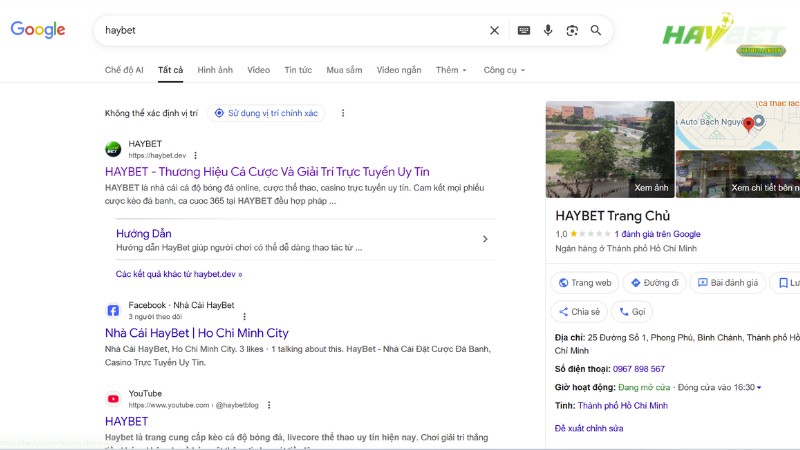Click in the haybet search field

point(290,31)
